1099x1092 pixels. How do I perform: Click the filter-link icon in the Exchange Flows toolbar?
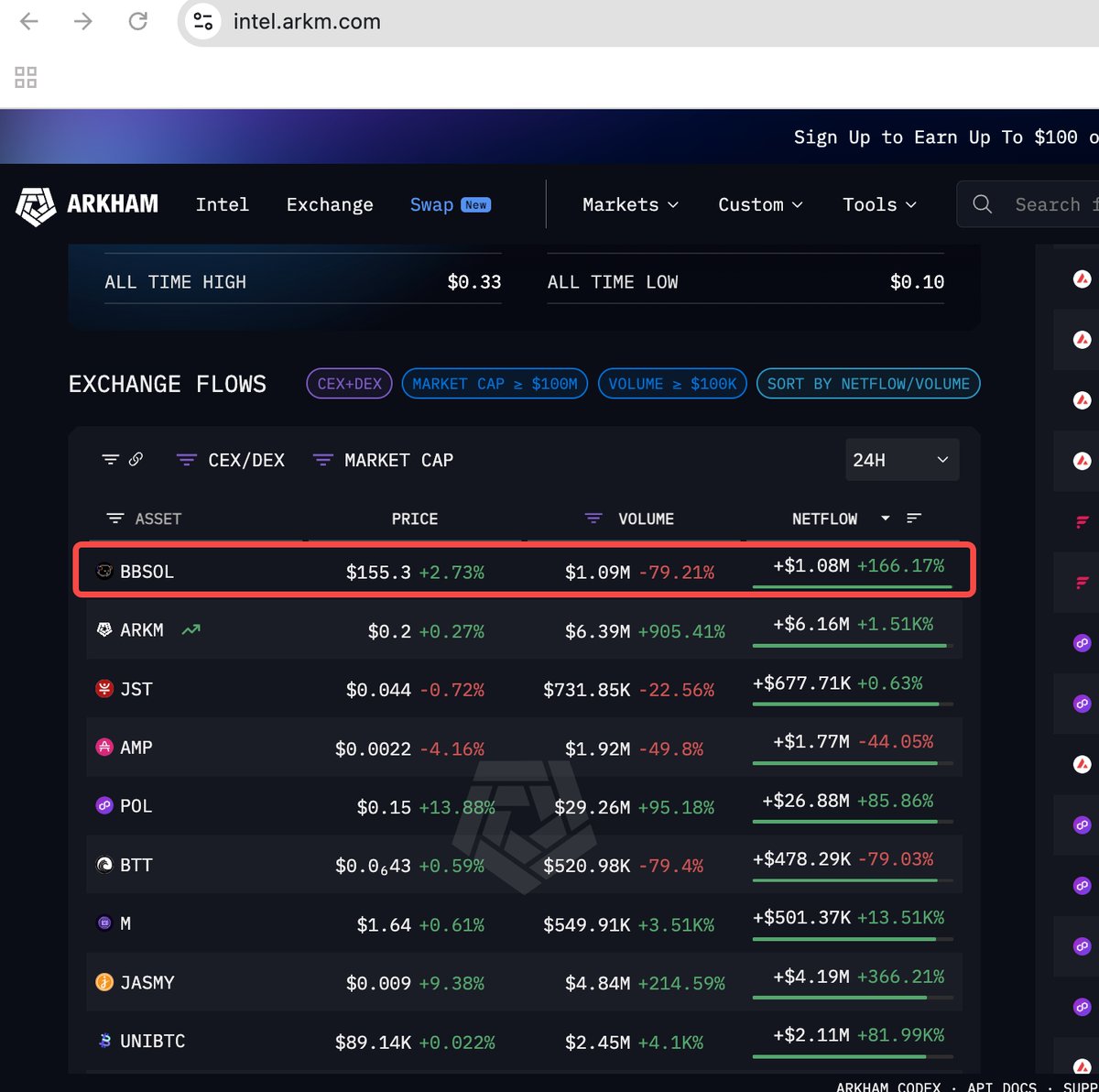click(110, 460)
